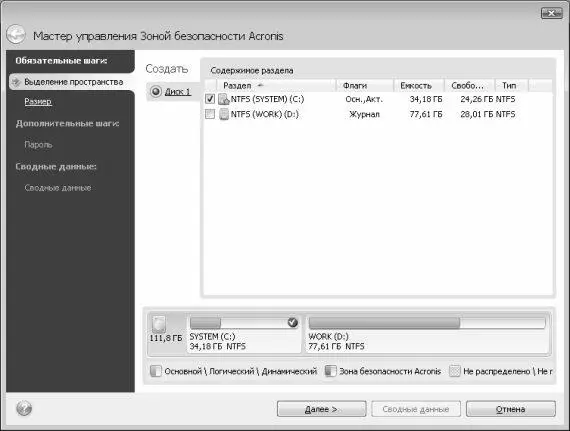Click the checkmark badge on the SYSTEM (C:) bar
The image size is (570, 431).
tap(293, 322)
